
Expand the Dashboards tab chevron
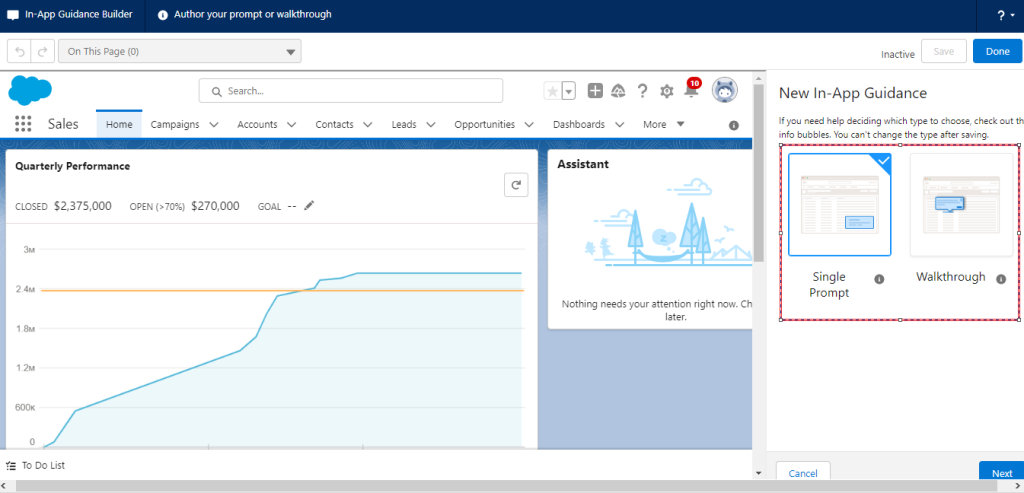click(619, 124)
